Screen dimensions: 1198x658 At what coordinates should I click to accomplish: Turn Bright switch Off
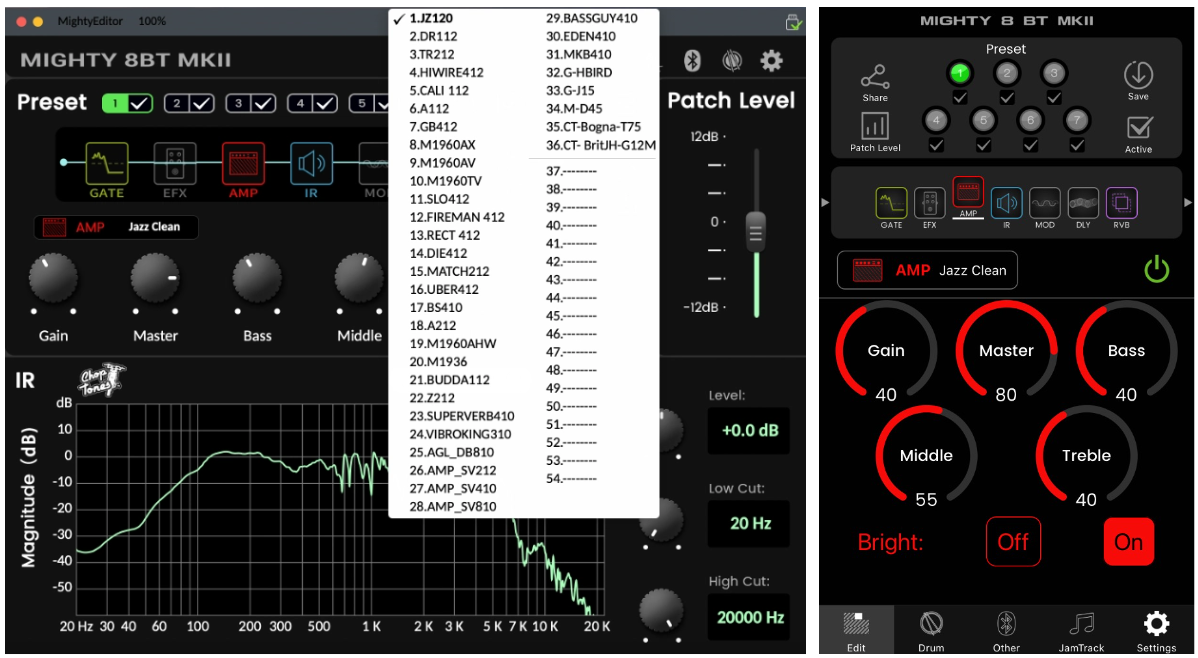pos(1013,542)
